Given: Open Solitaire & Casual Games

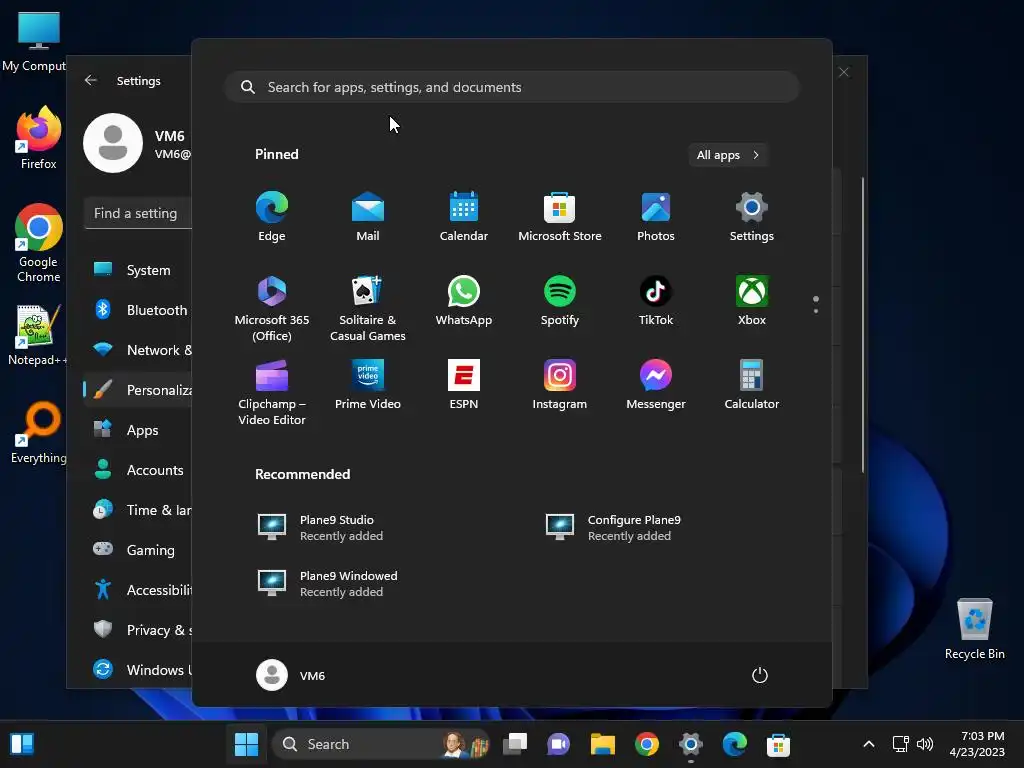Looking at the screenshot, I should (368, 308).
